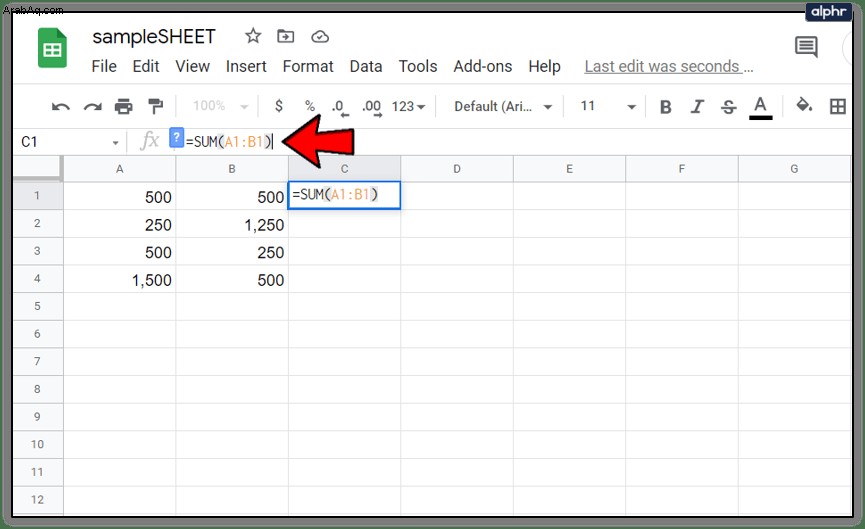Viewport: 865px width, 529px height.
Task: Select row 12 header
Action: tap(38, 500)
